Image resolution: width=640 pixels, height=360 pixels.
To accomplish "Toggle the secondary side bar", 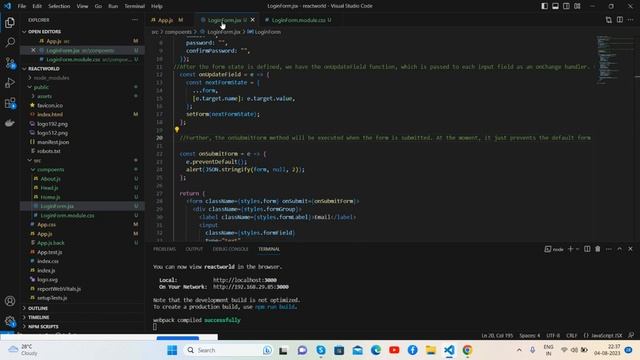I will coord(567,6).
